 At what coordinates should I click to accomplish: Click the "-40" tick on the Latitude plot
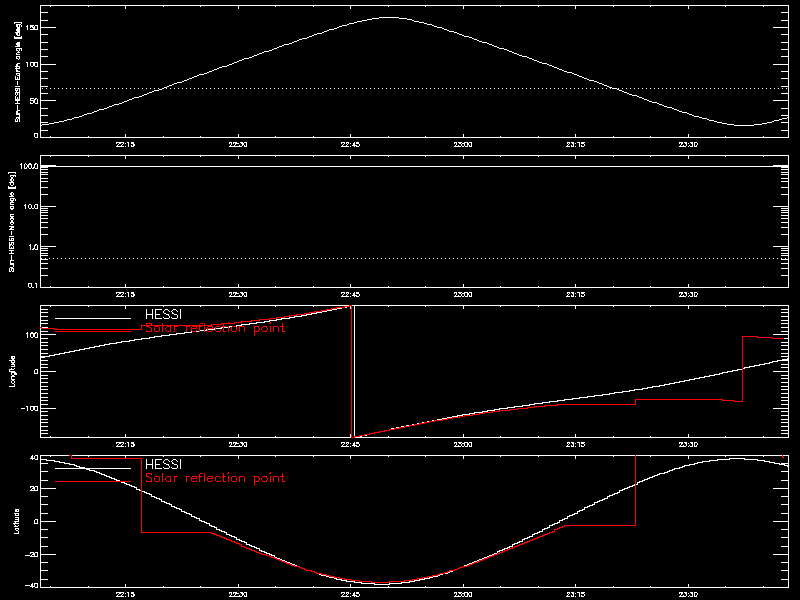click(32, 586)
